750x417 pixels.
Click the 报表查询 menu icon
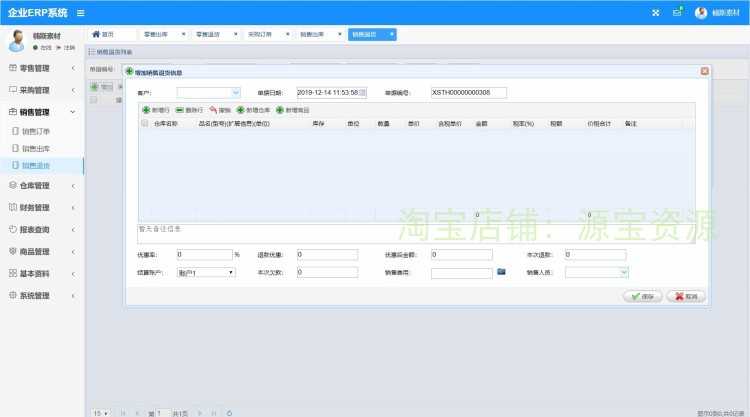click(x=13, y=229)
